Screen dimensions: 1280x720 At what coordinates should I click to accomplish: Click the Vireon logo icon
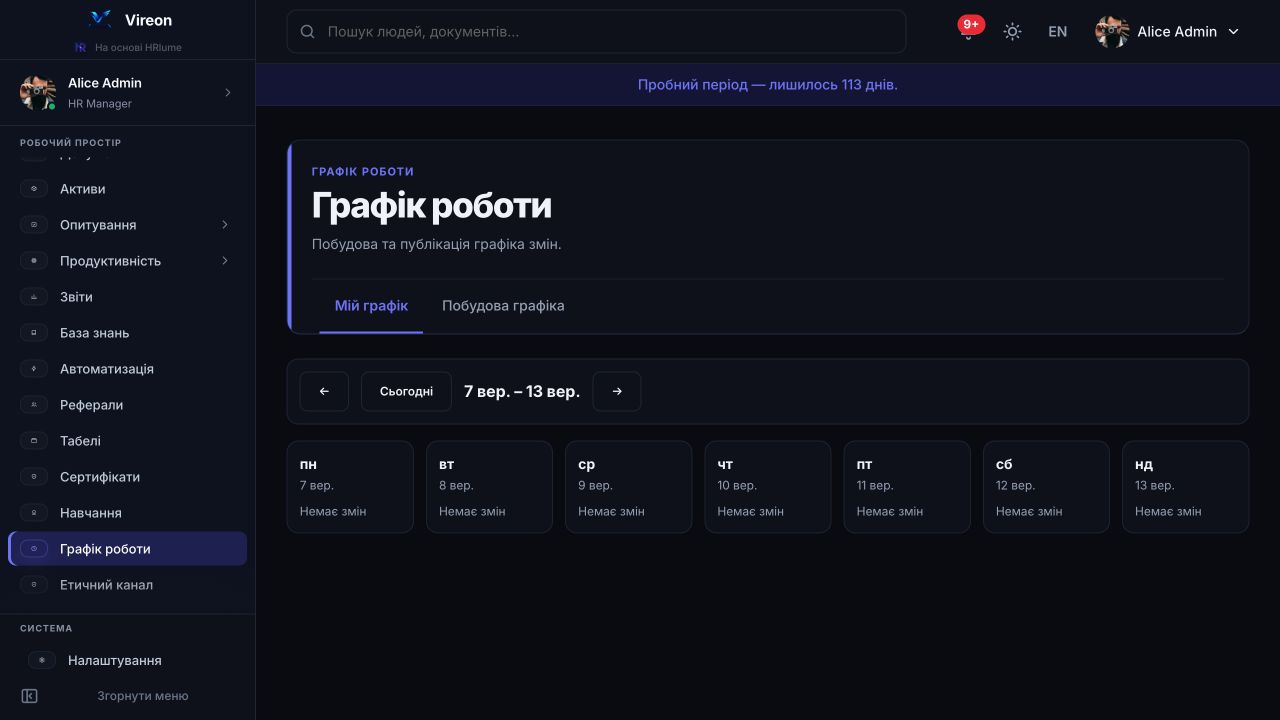pyautogui.click(x=100, y=19)
